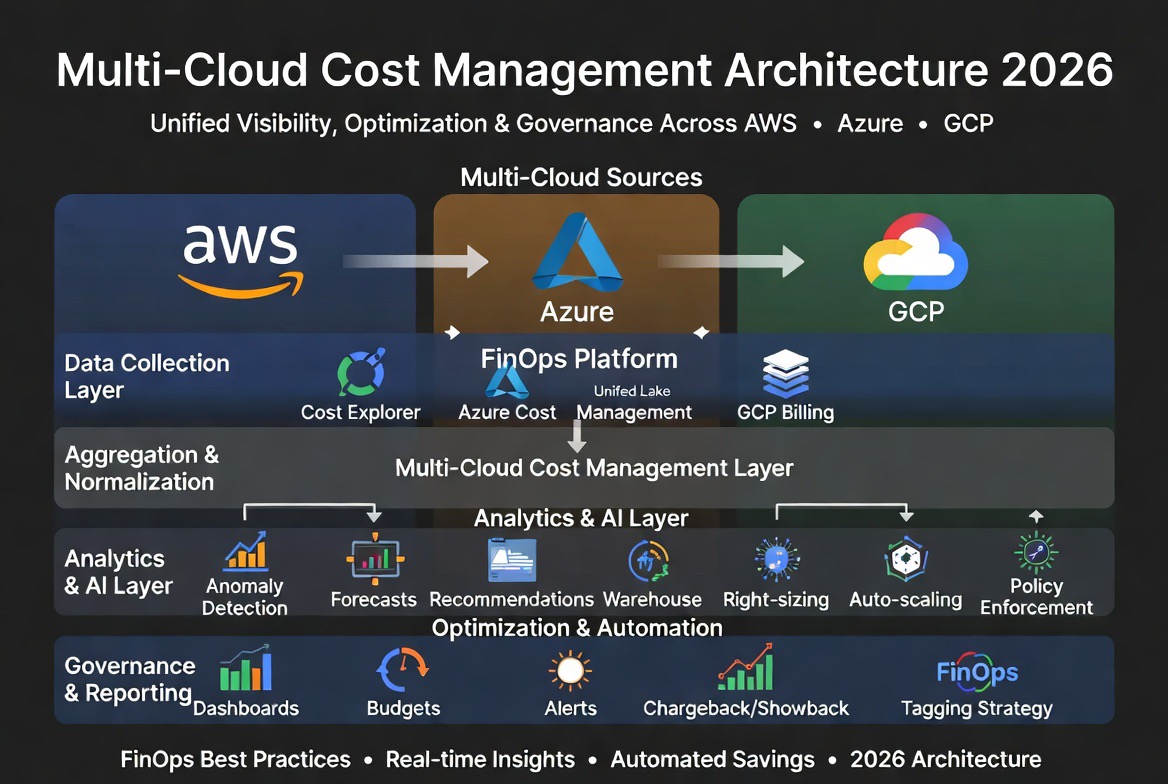The image size is (1168, 784).
Task: Select the Azure Cost label
Action: click(507, 412)
